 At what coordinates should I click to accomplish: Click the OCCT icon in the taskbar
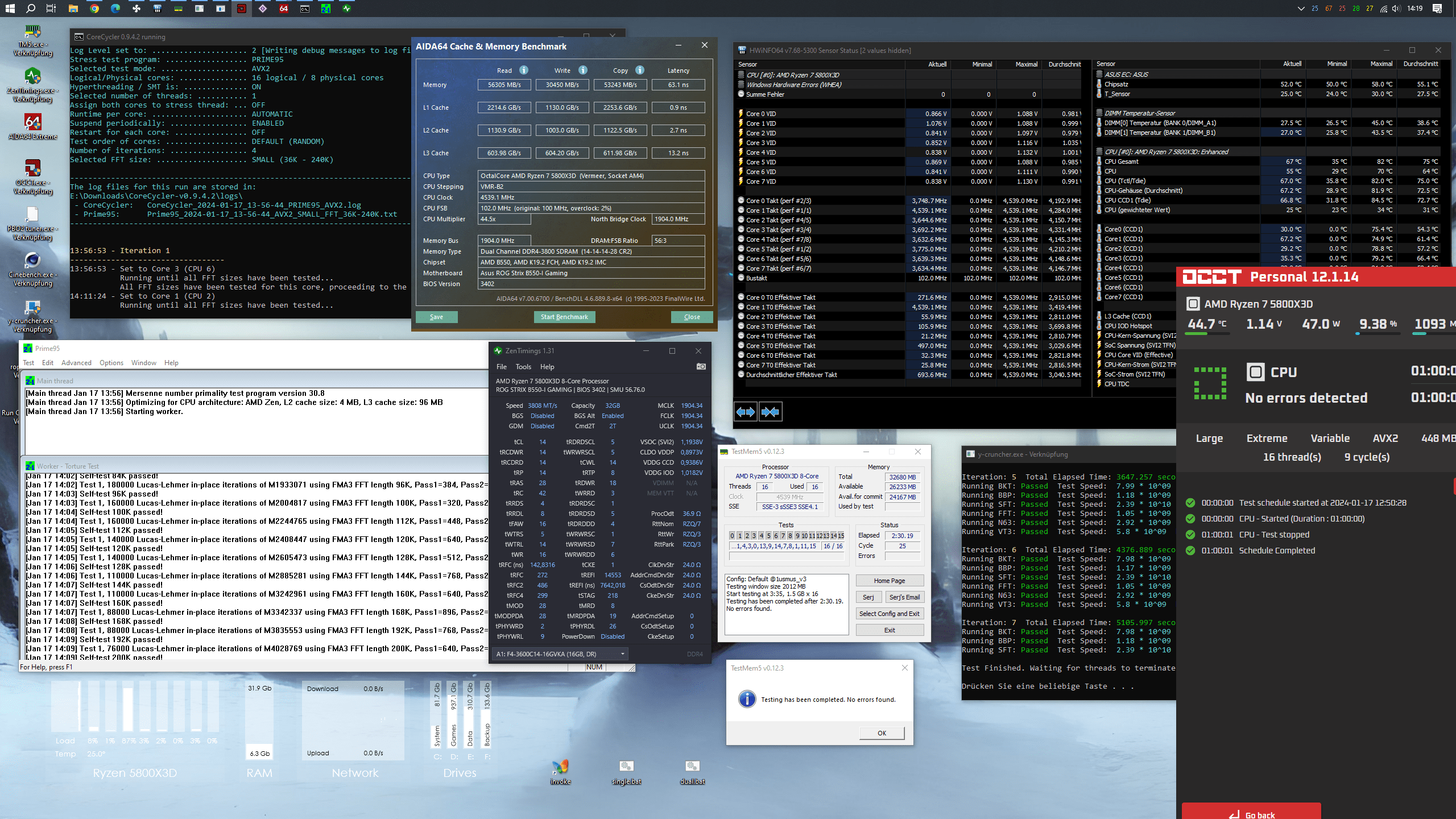(x=242, y=9)
